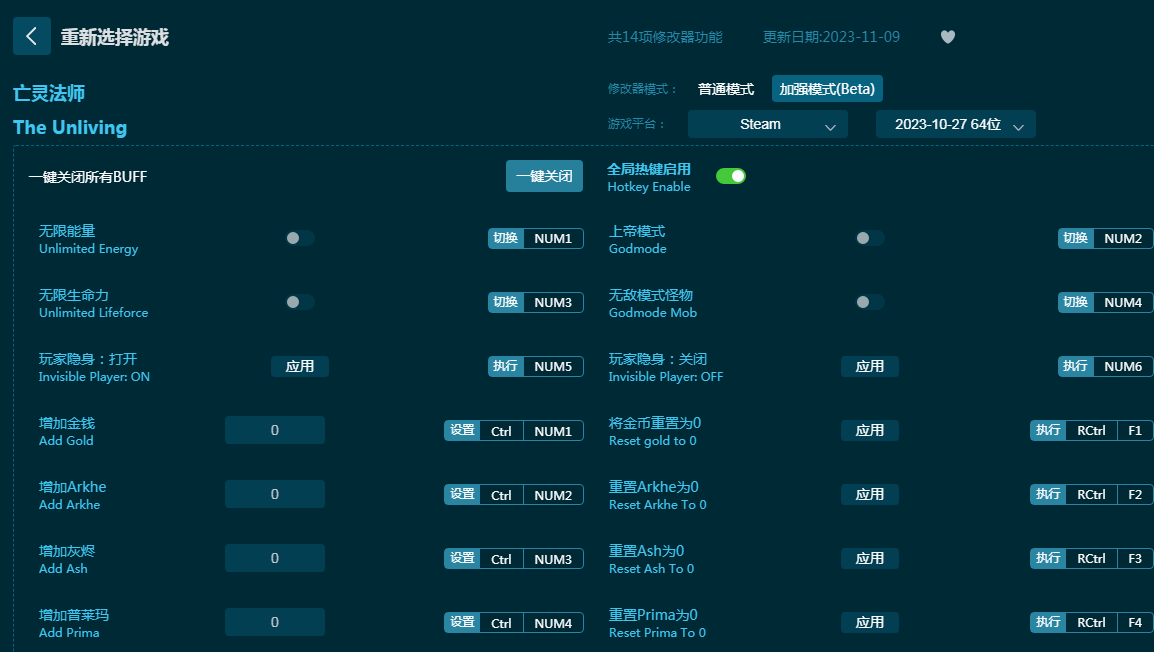
Task: Click The Unliving game title
Action: (x=70, y=127)
